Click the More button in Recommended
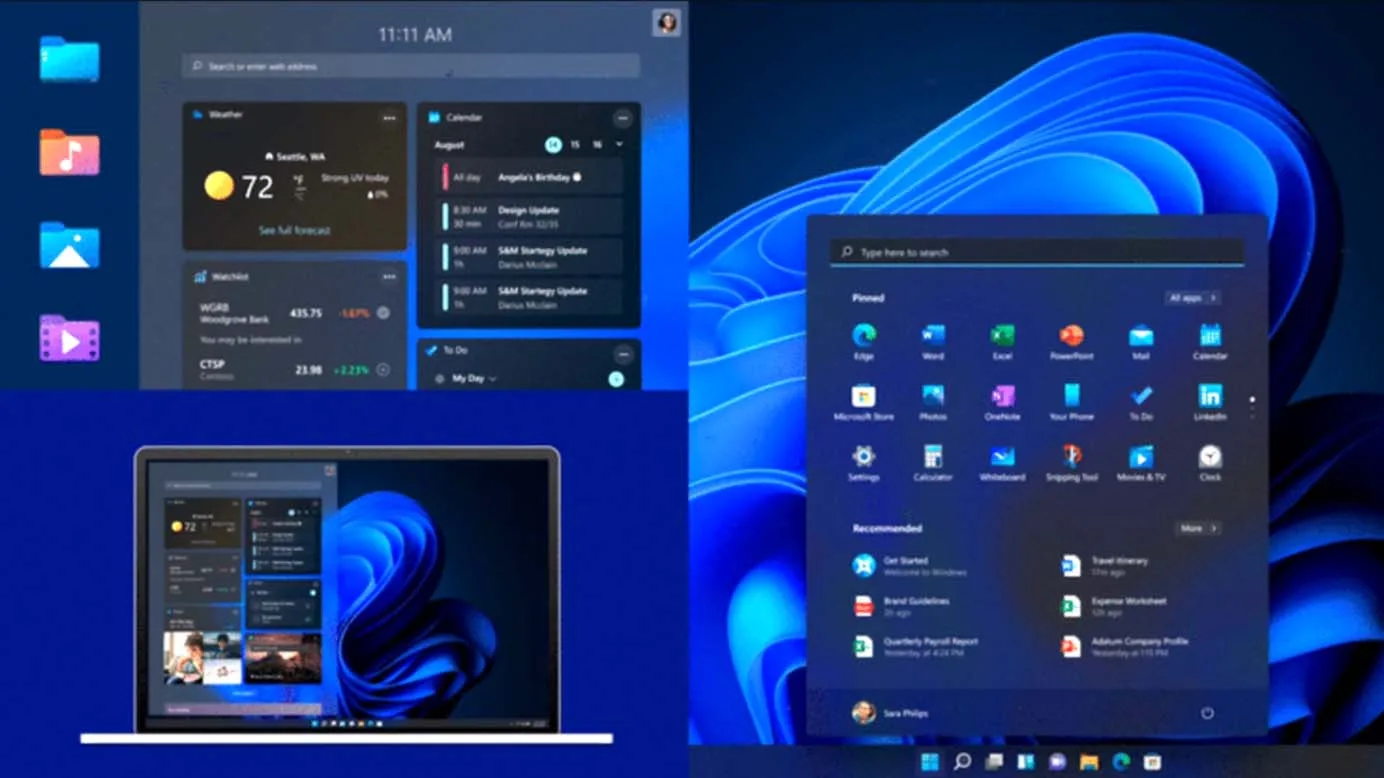This screenshot has width=1384, height=778. coord(1198,528)
